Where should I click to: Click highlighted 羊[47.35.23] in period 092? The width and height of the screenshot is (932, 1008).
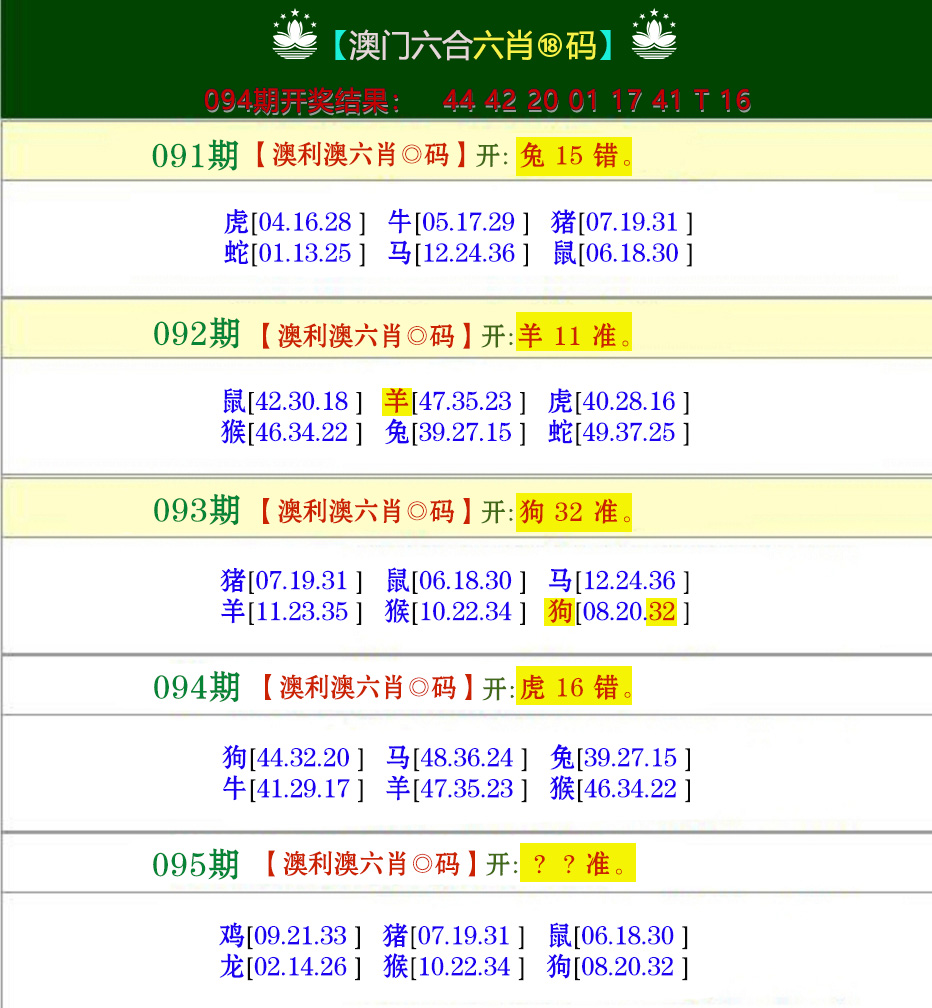point(454,402)
